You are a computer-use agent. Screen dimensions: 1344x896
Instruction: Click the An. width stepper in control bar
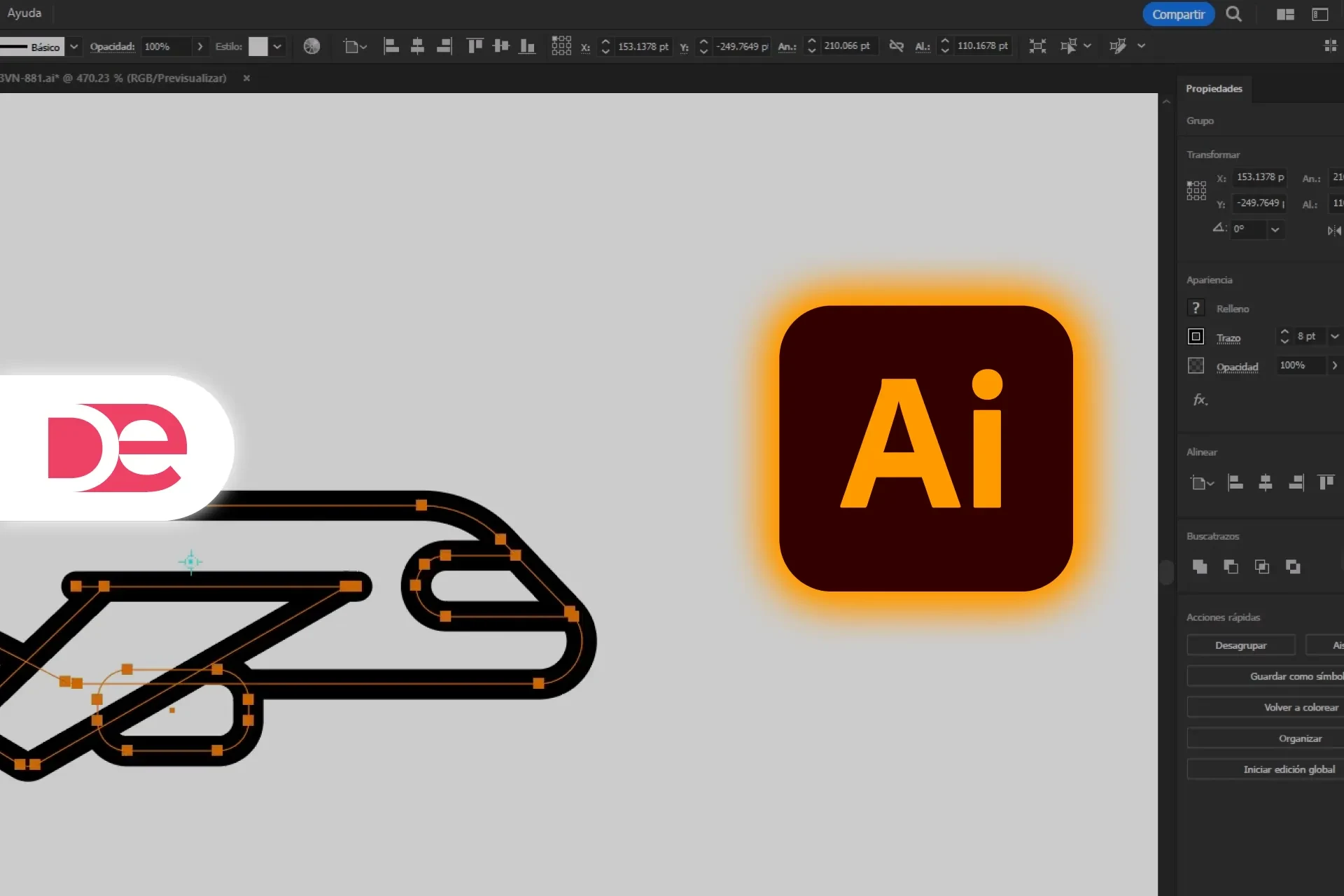[811, 46]
